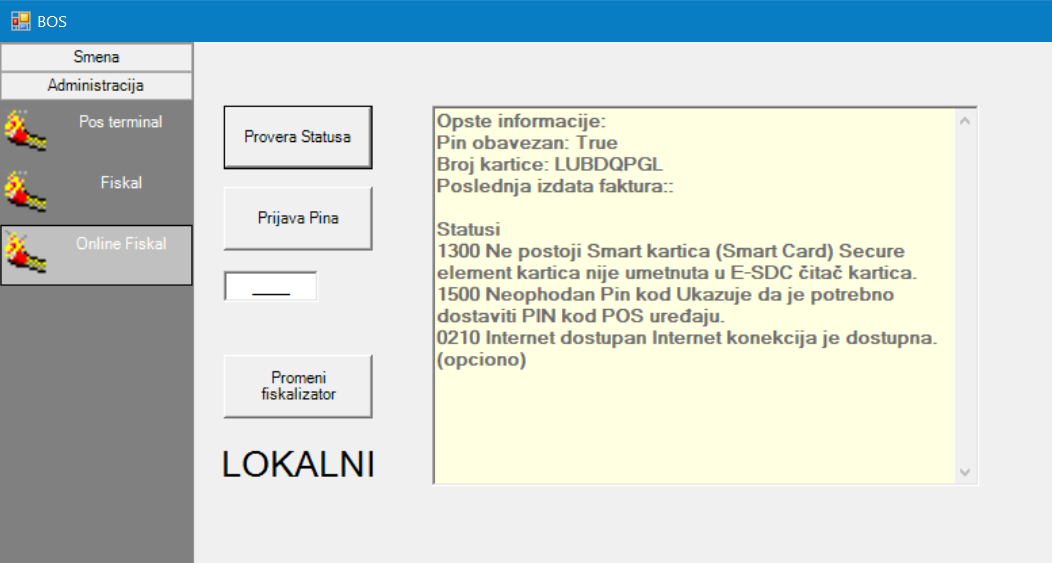Select the Online Fiskal icon
The height and width of the screenshot is (563, 1052).
click(24, 251)
